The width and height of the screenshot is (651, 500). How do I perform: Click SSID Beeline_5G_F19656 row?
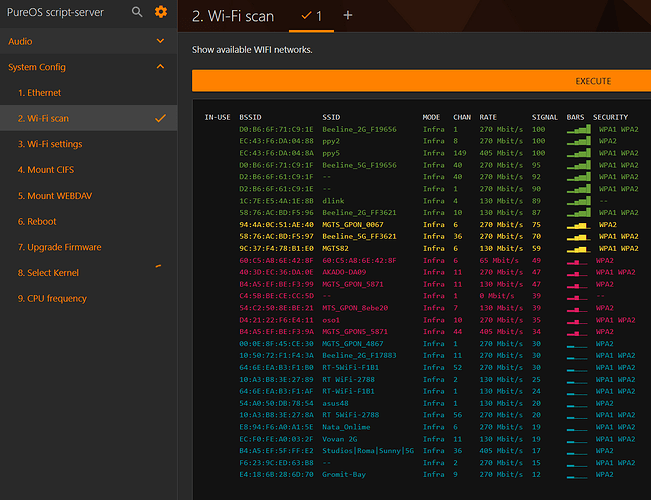tap(359, 165)
